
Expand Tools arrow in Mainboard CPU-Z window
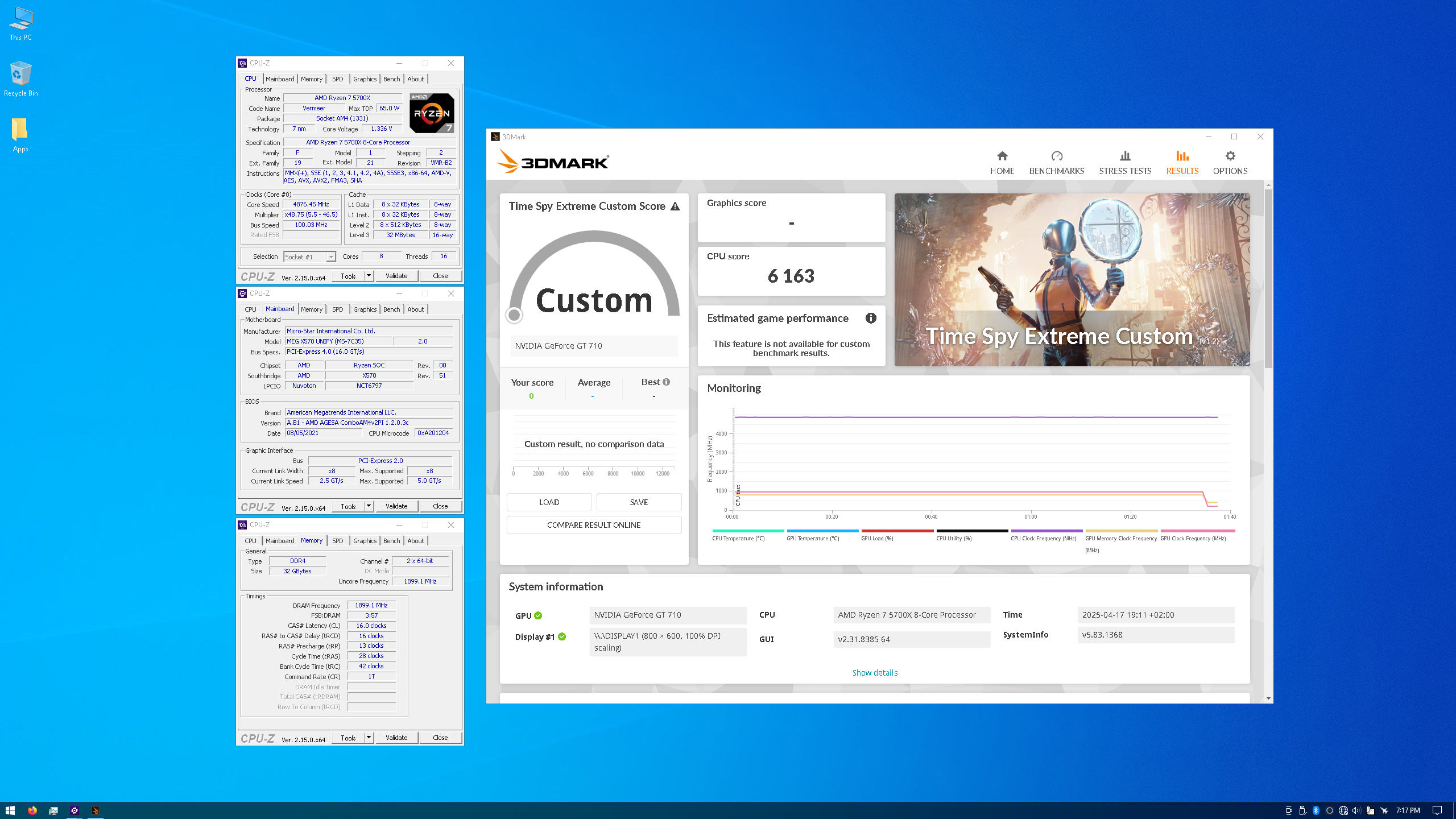point(369,506)
